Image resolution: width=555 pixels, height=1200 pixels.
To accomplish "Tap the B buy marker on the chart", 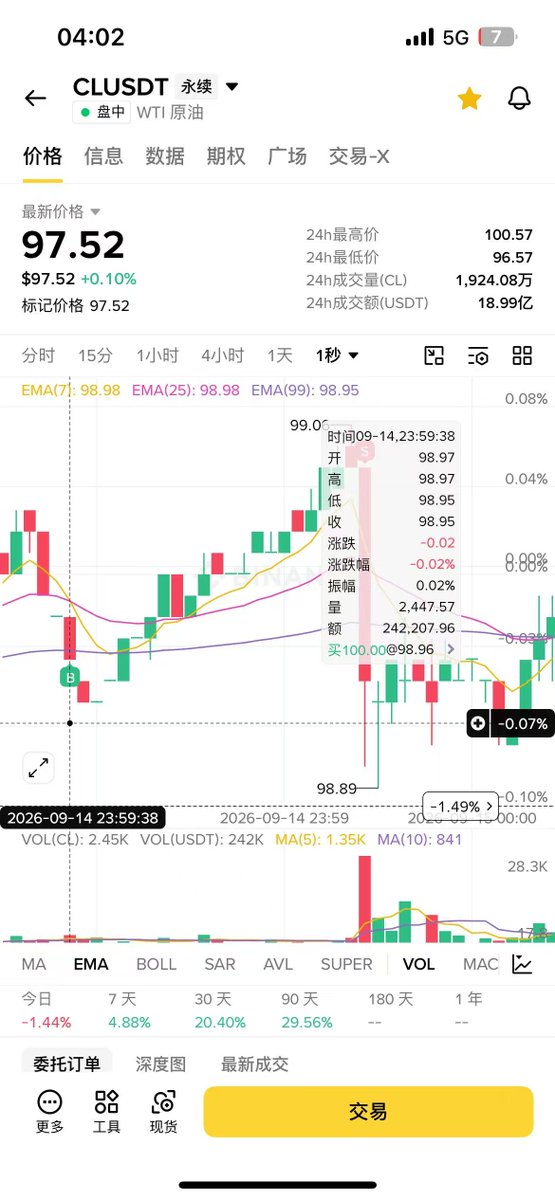I will pyautogui.click(x=70, y=676).
